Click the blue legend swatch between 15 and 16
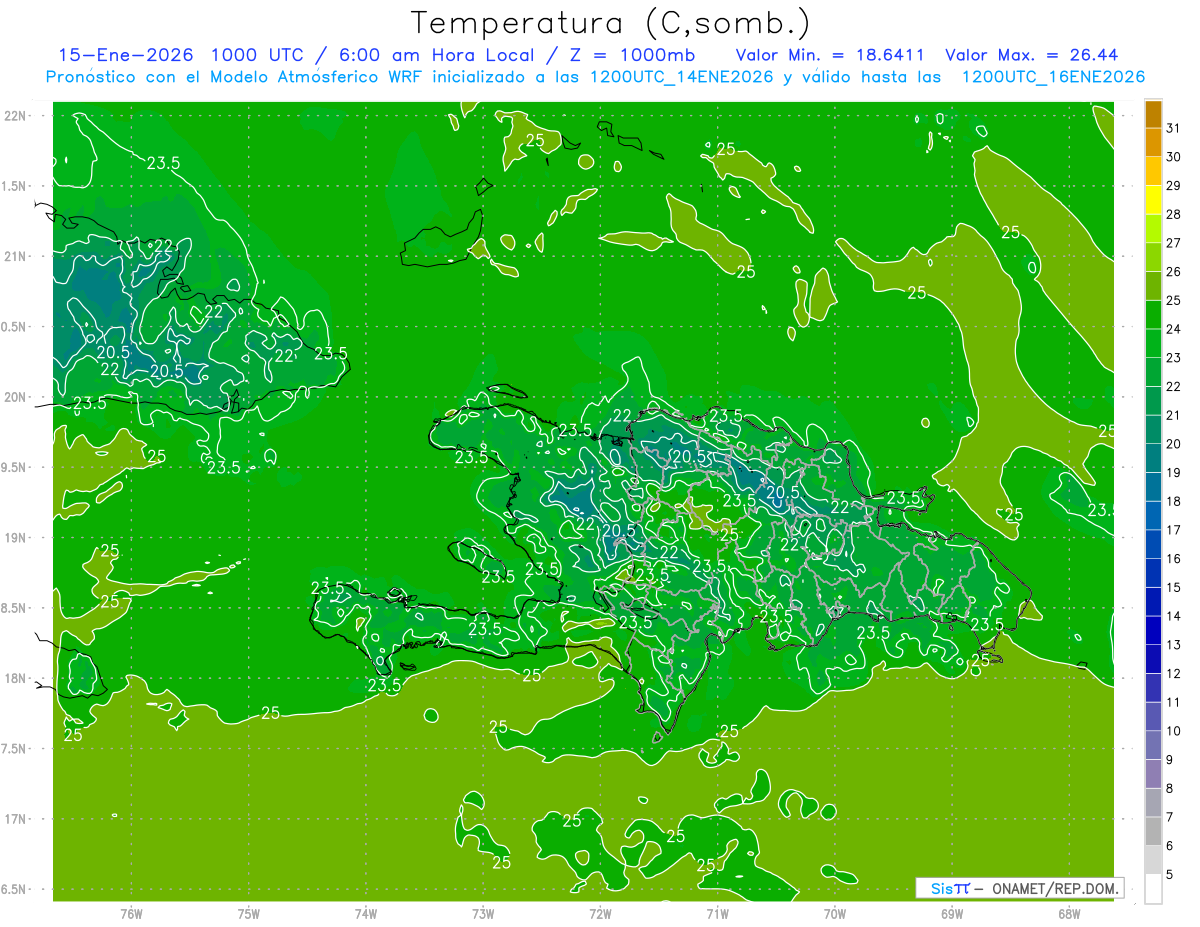The image size is (1200, 927). click(x=1153, y=573)
